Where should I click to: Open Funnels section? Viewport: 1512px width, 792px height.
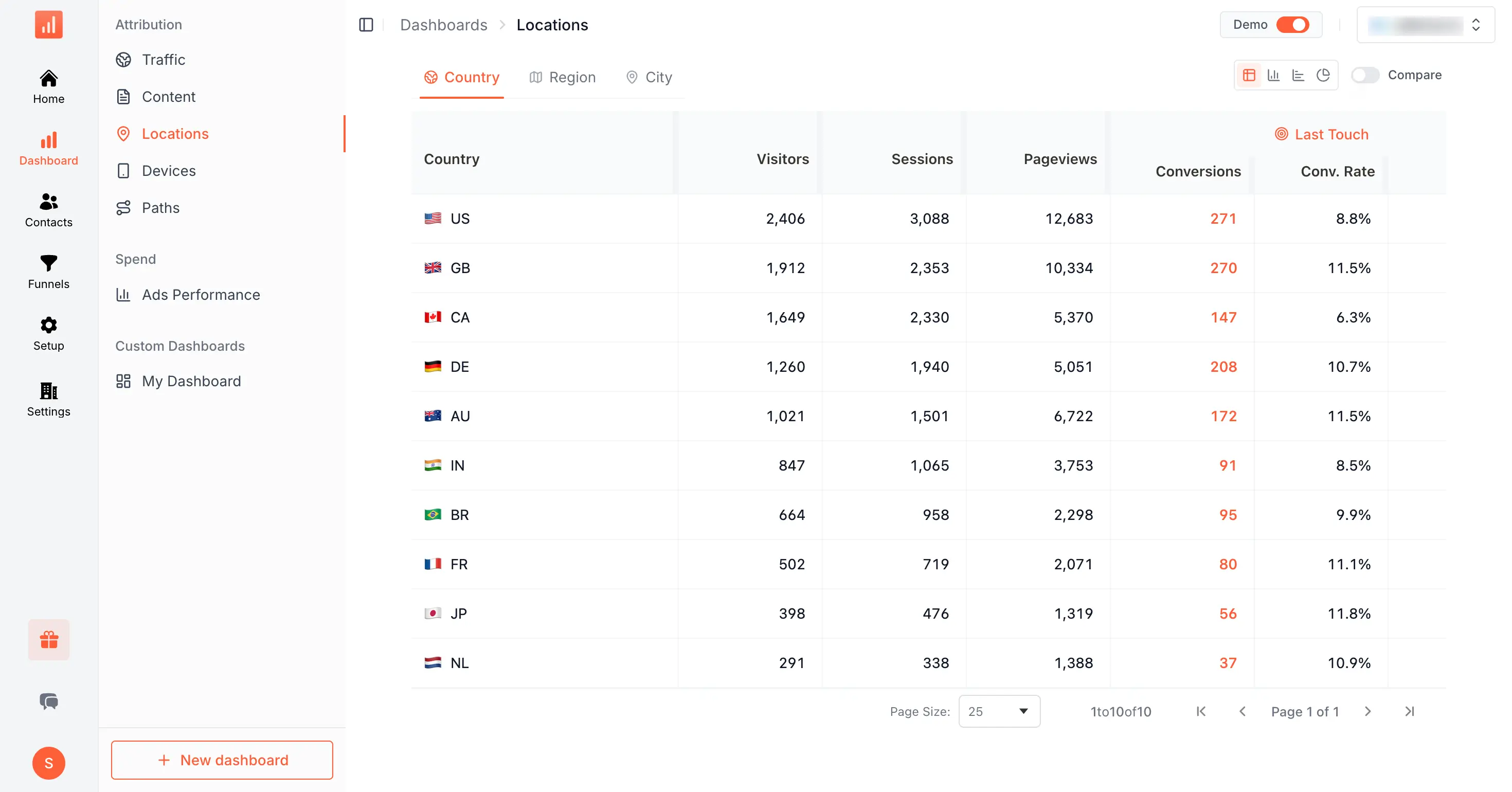49,272
